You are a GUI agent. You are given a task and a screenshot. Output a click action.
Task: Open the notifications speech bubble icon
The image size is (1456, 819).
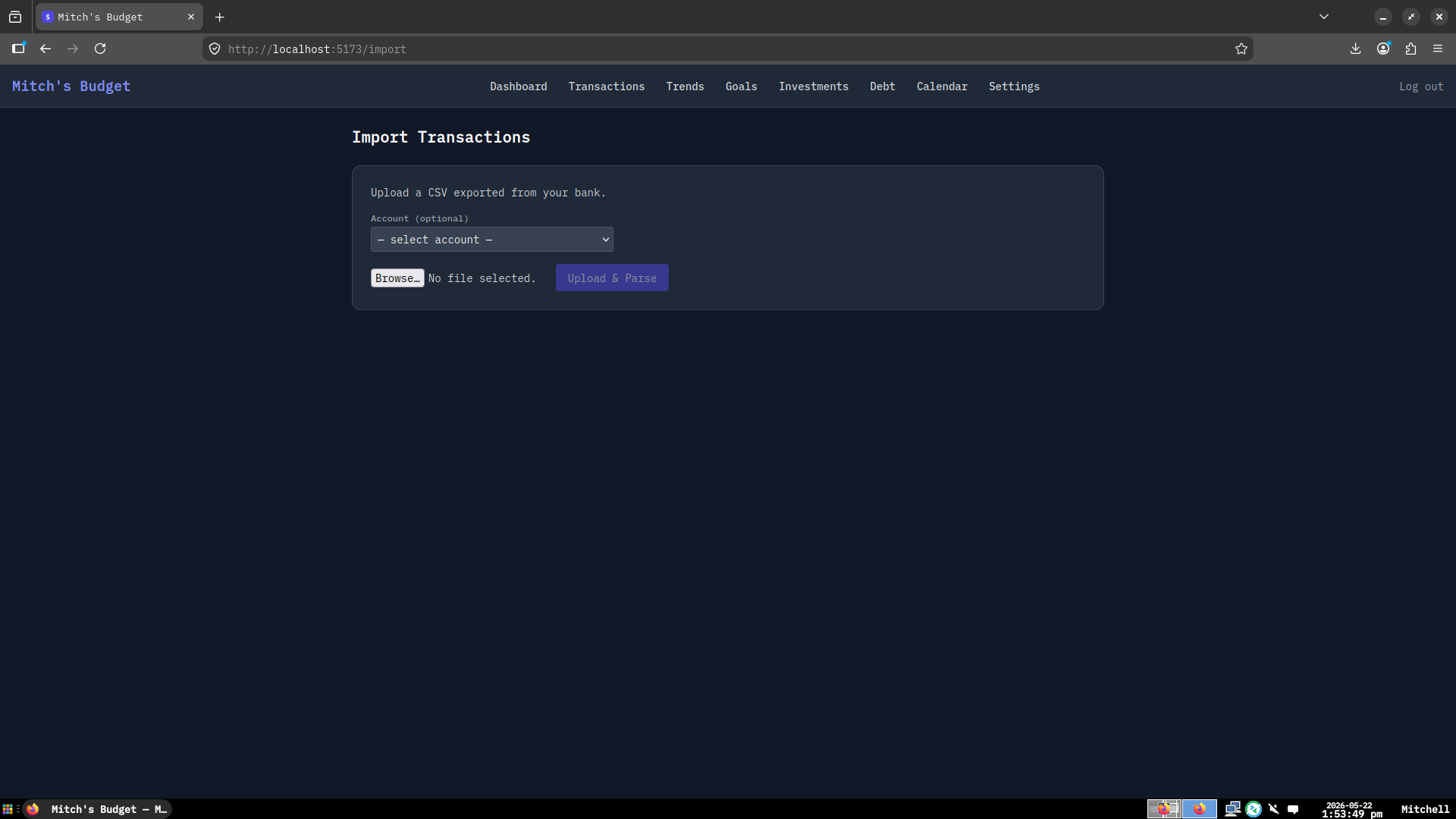point(1293,809)
